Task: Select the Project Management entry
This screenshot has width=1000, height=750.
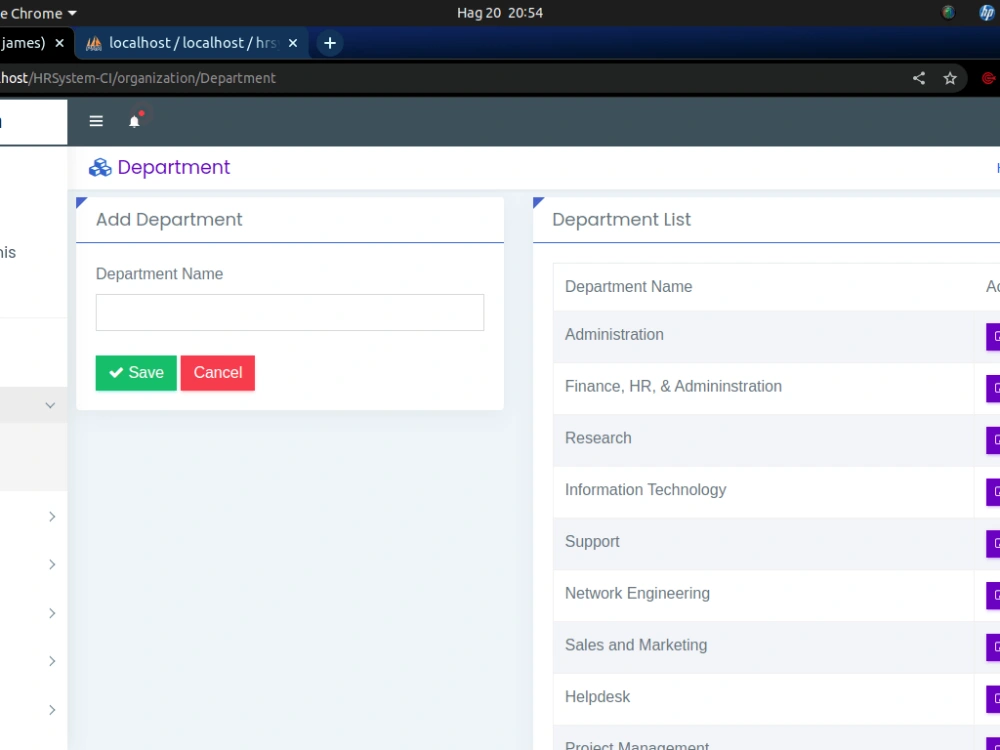Action: (636, 745)
